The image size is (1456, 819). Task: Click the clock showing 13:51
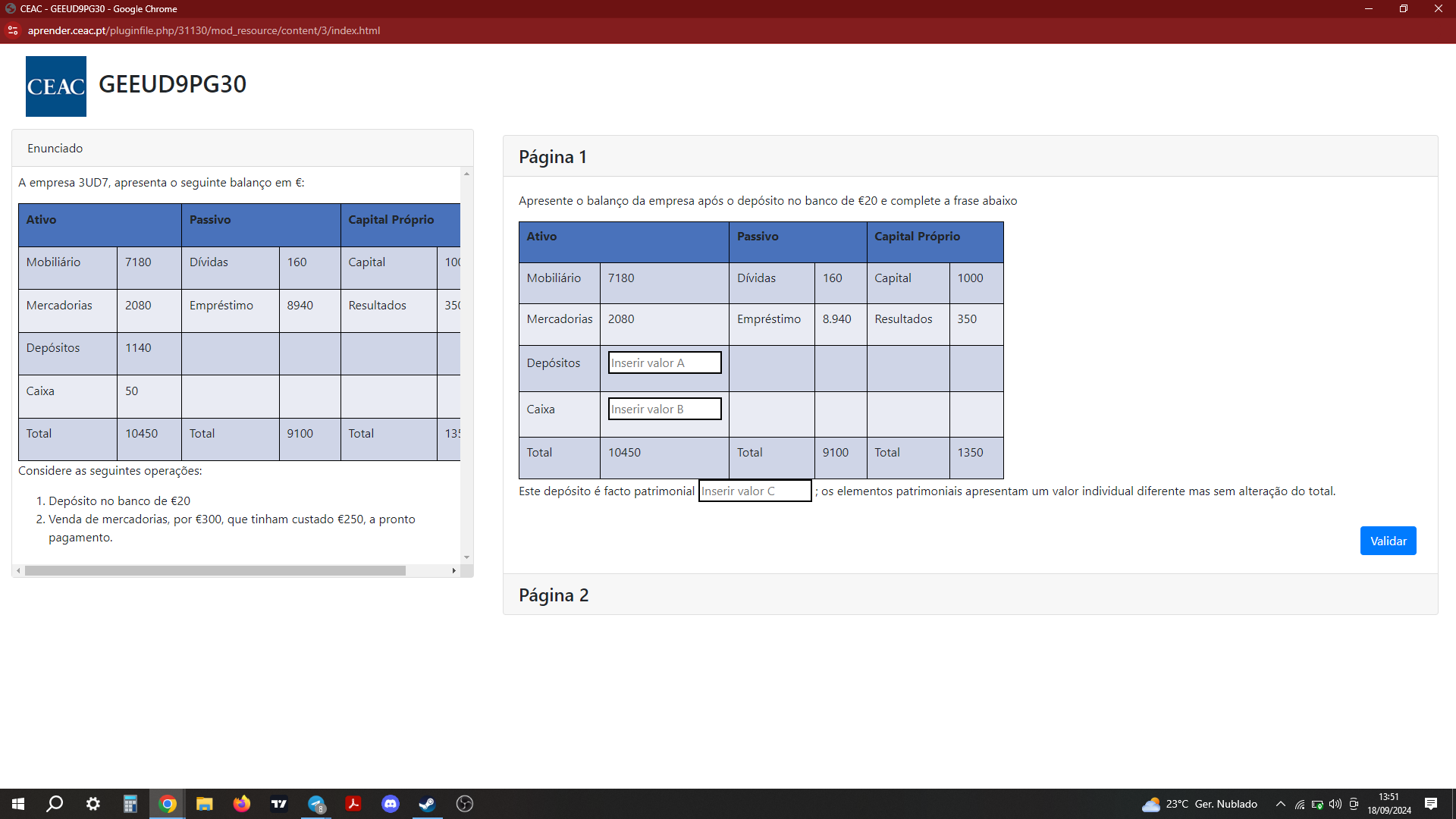click(1389, 804)
